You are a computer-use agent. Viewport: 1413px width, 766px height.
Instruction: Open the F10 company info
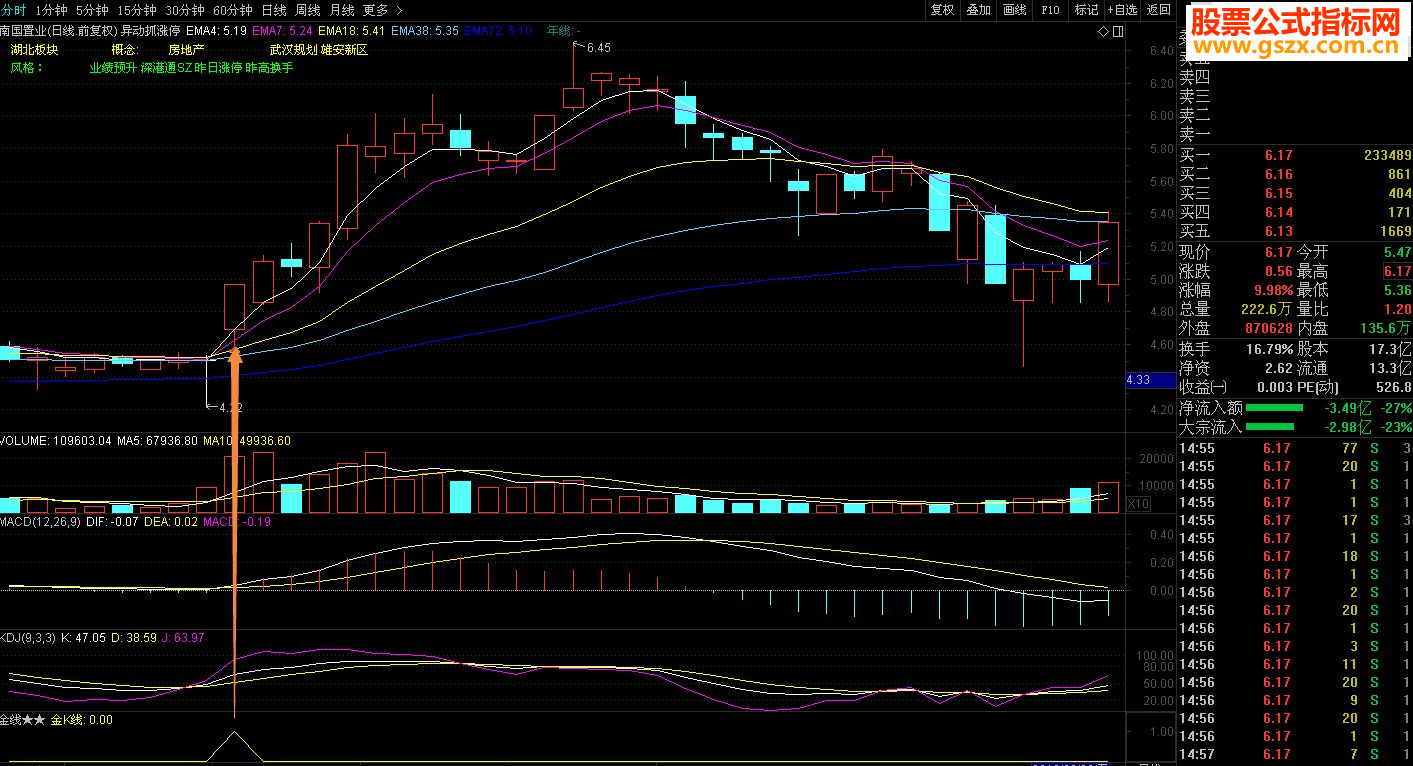(1050, 10)
